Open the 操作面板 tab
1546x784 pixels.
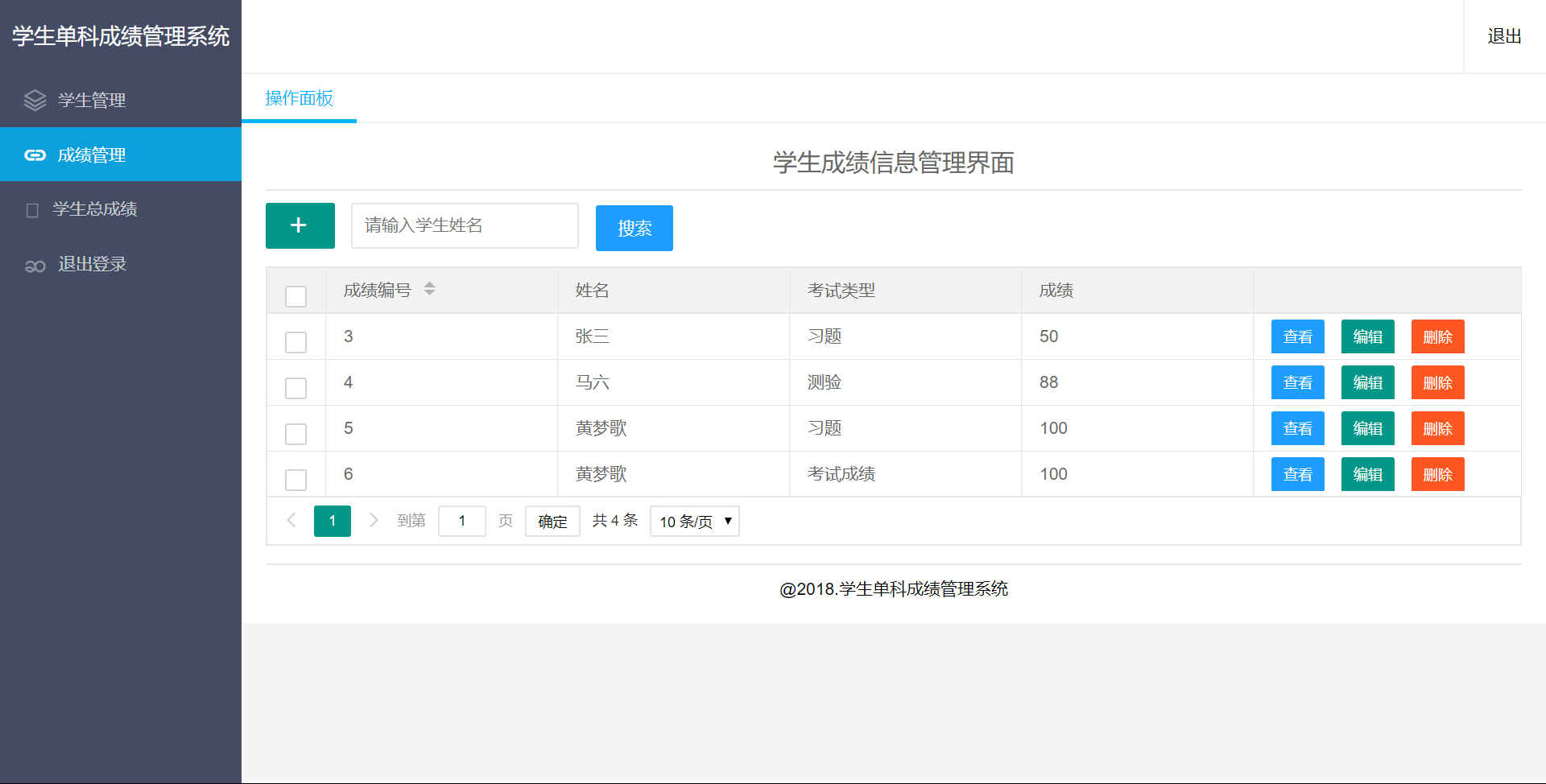[x=299, y=98]
